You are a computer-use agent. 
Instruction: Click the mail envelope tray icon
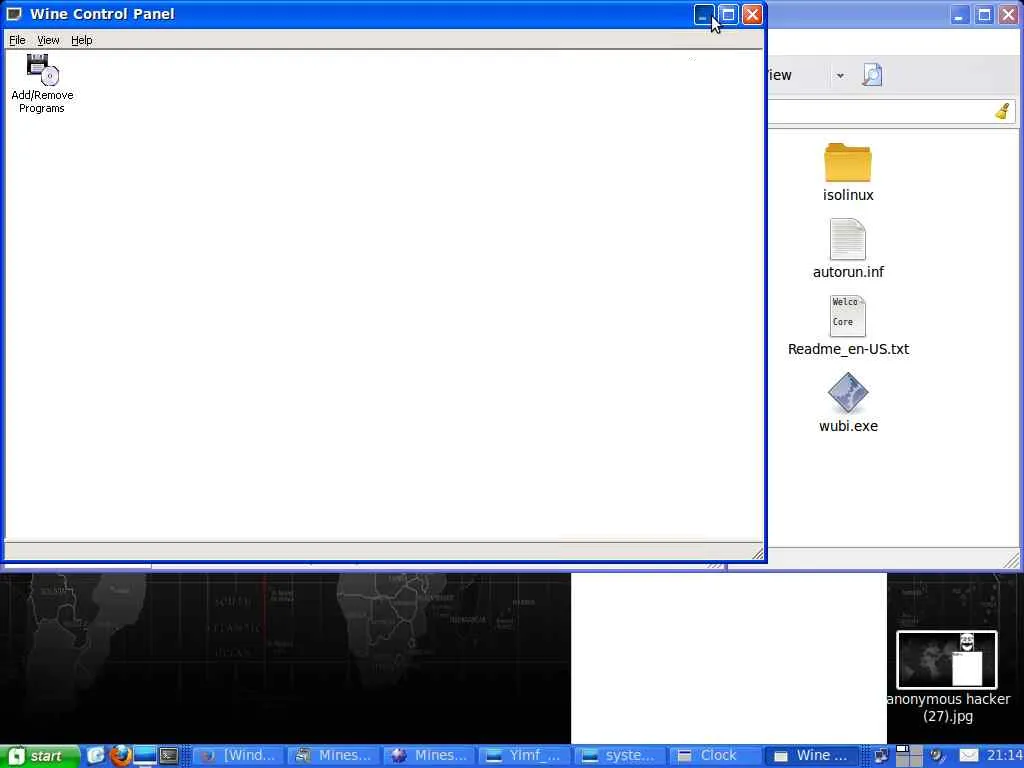[x=969, y=756]
